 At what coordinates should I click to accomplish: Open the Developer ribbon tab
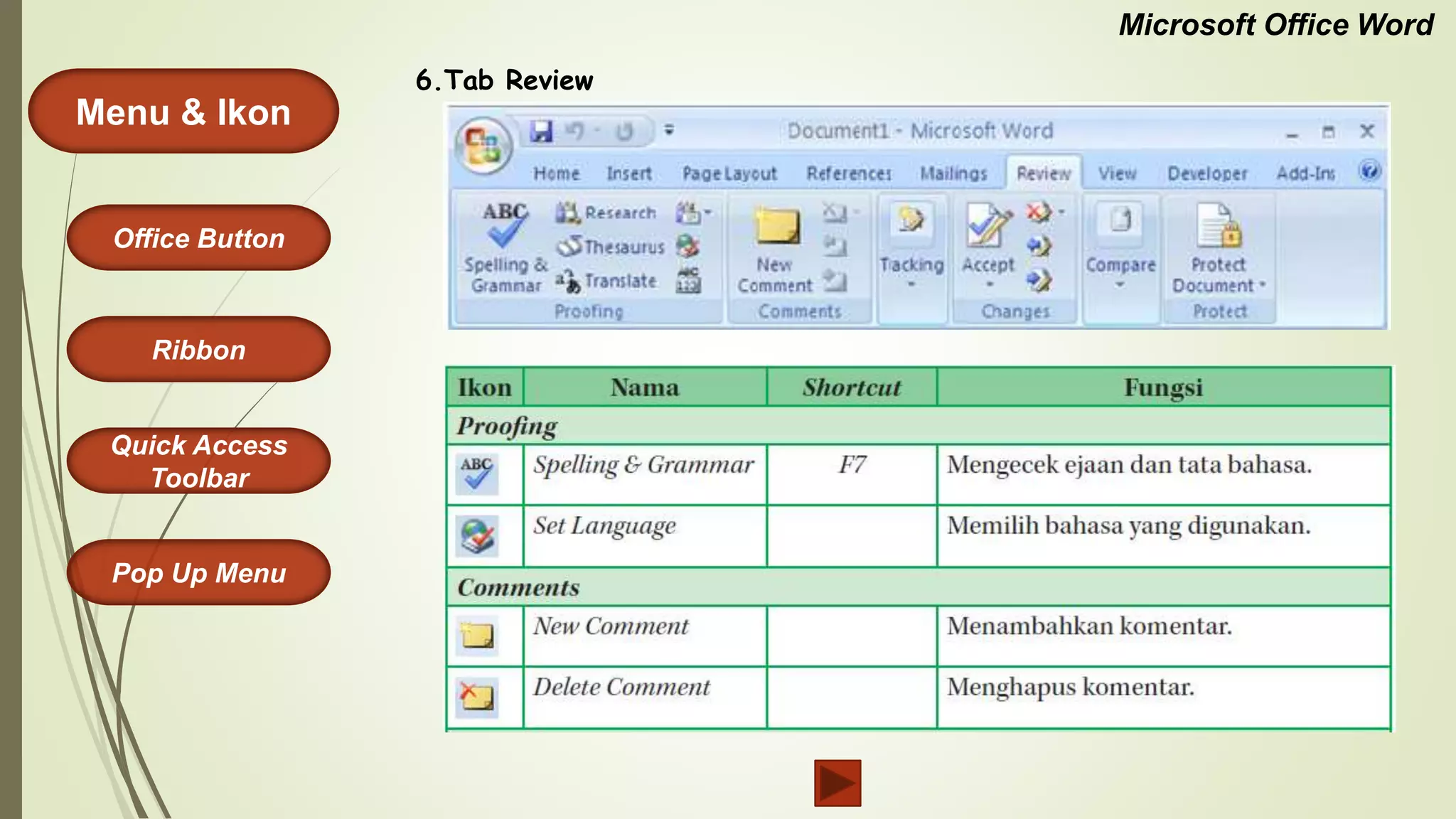coord(1207,173)
